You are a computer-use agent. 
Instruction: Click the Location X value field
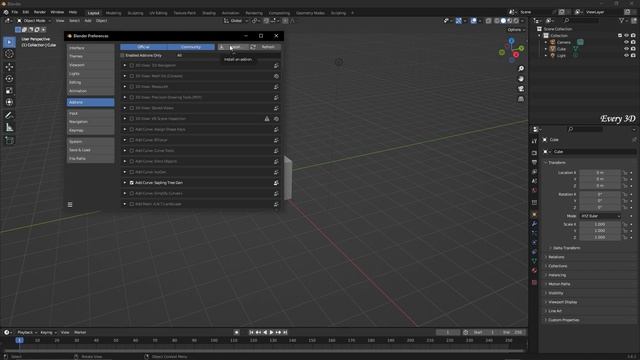pos(600,173)
